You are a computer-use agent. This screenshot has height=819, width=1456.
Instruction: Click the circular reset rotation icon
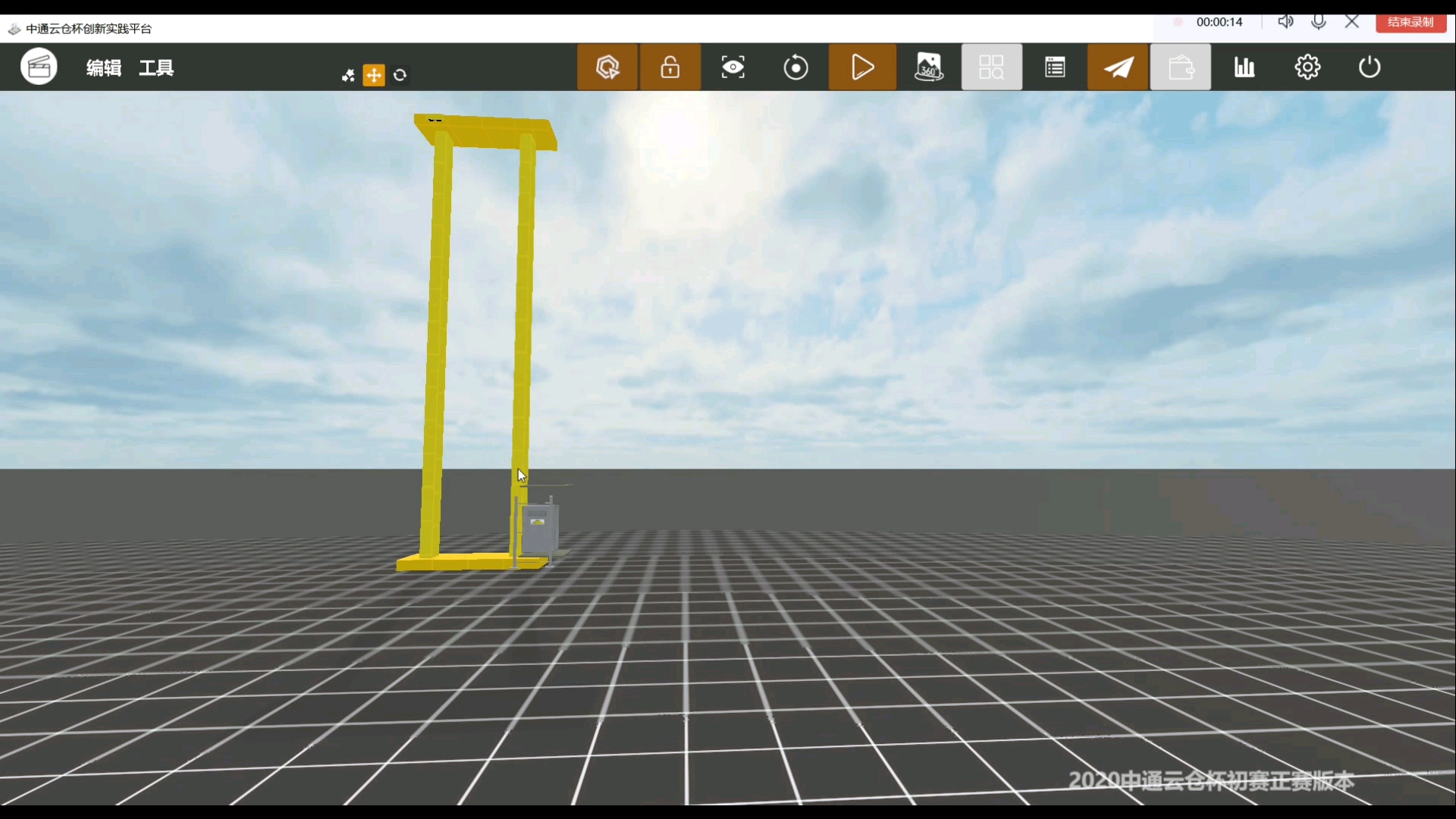pos(795,67)
